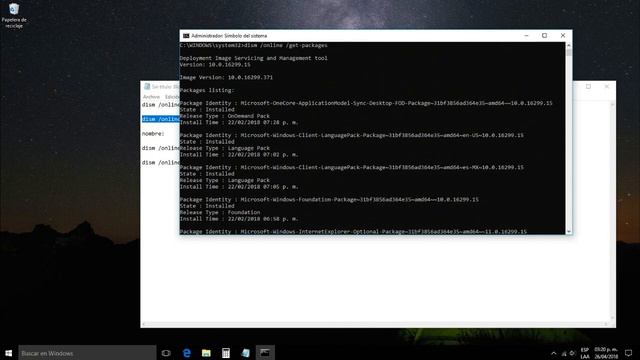
Task: Open the Archivo menu in Notepad
Action: click(151, 97)
